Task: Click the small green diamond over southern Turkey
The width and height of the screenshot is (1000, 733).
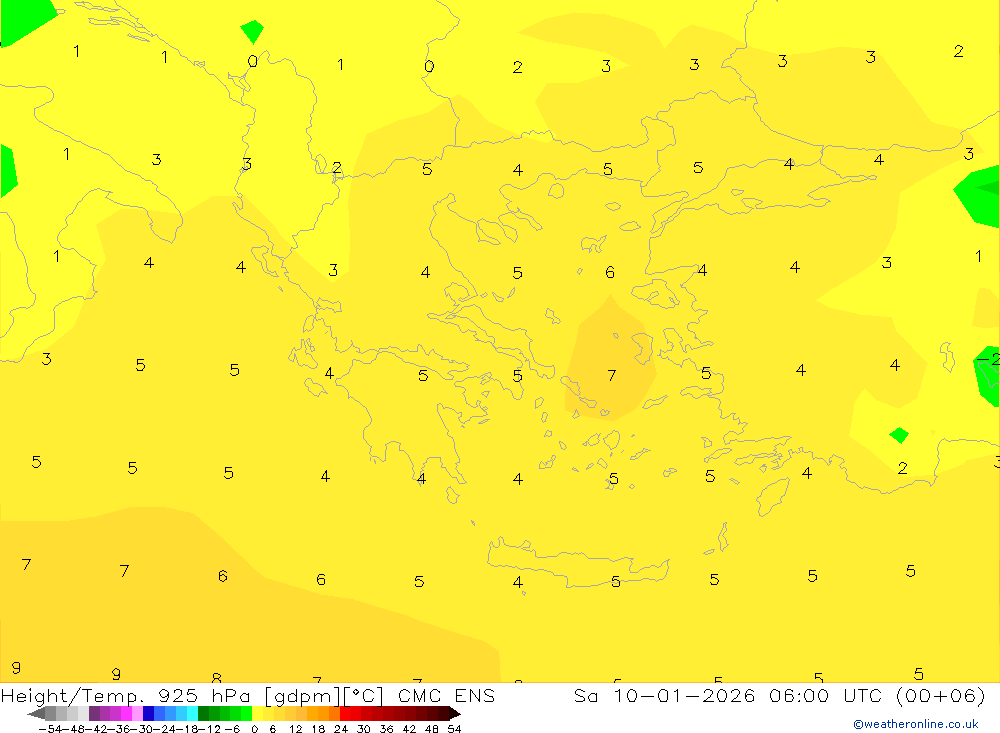Action: point(899,435)
